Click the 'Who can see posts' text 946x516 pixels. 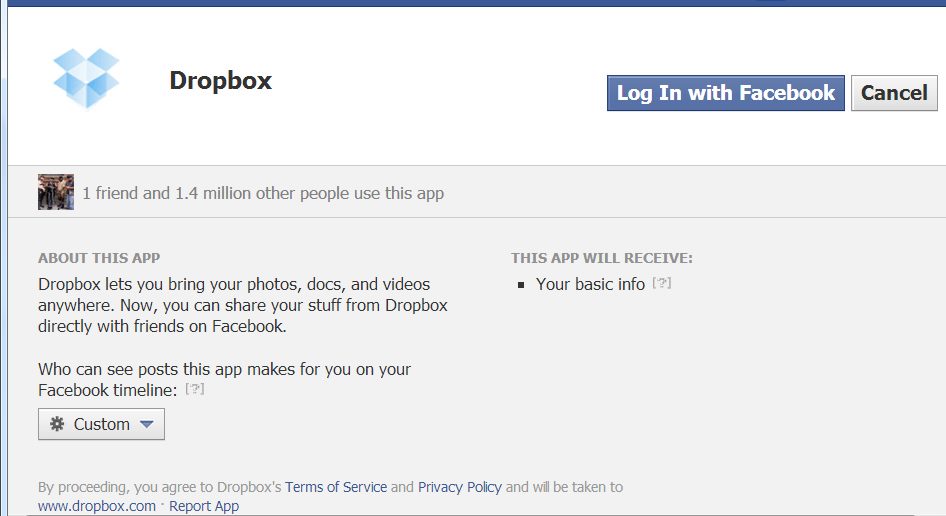[x=224, y=380]
